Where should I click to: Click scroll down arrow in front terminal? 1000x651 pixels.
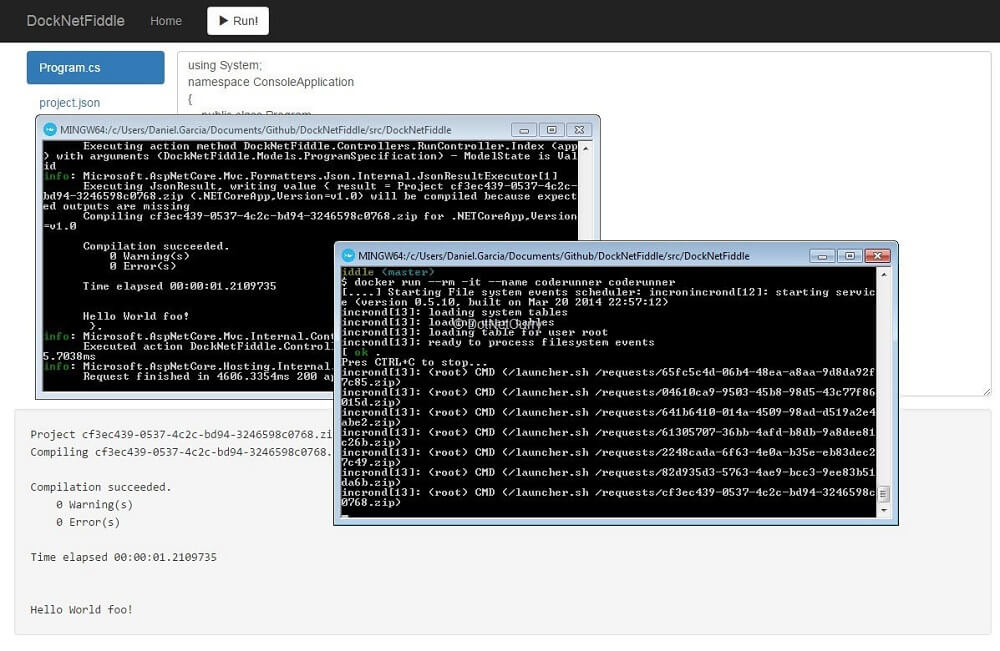tap(884, 510)
